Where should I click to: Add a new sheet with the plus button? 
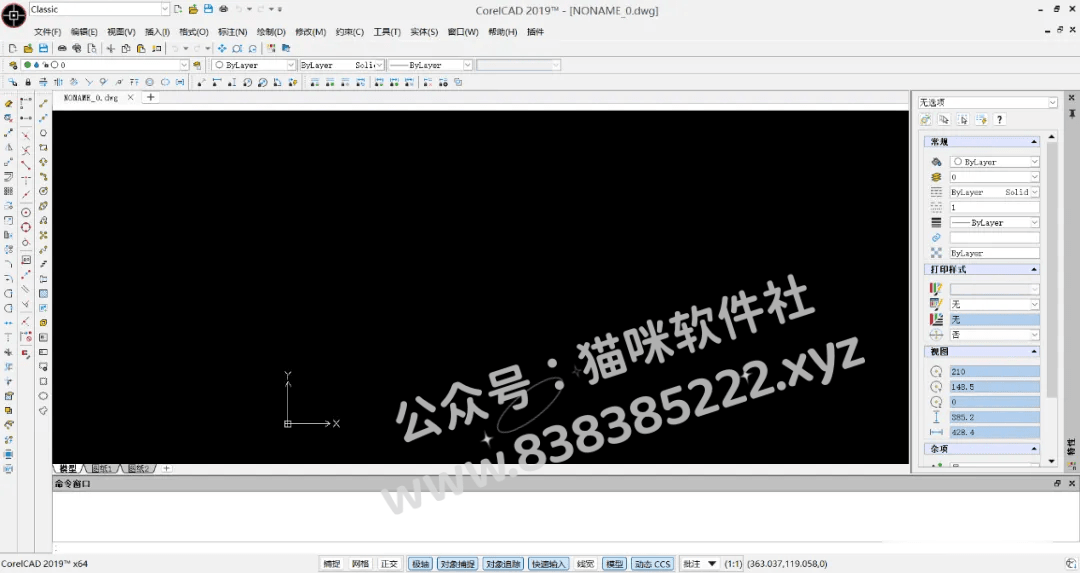166,468
